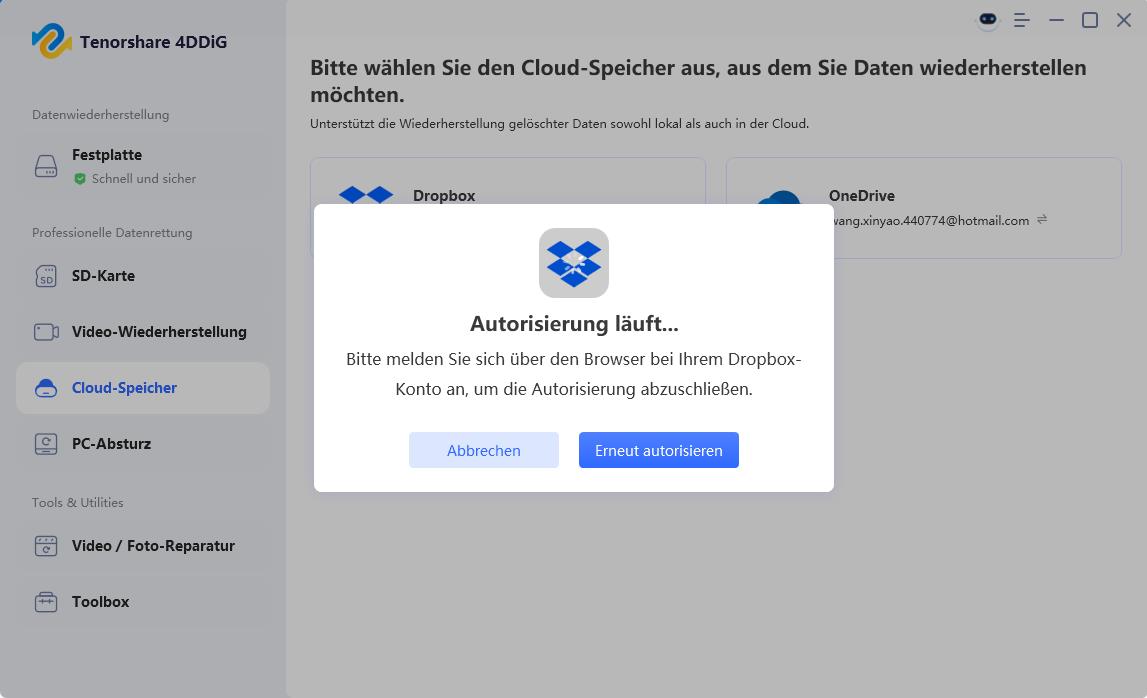Screen dimensions: 1147x698
Task: Click the green check badge under Festplatte
Action: click(81, 178)
